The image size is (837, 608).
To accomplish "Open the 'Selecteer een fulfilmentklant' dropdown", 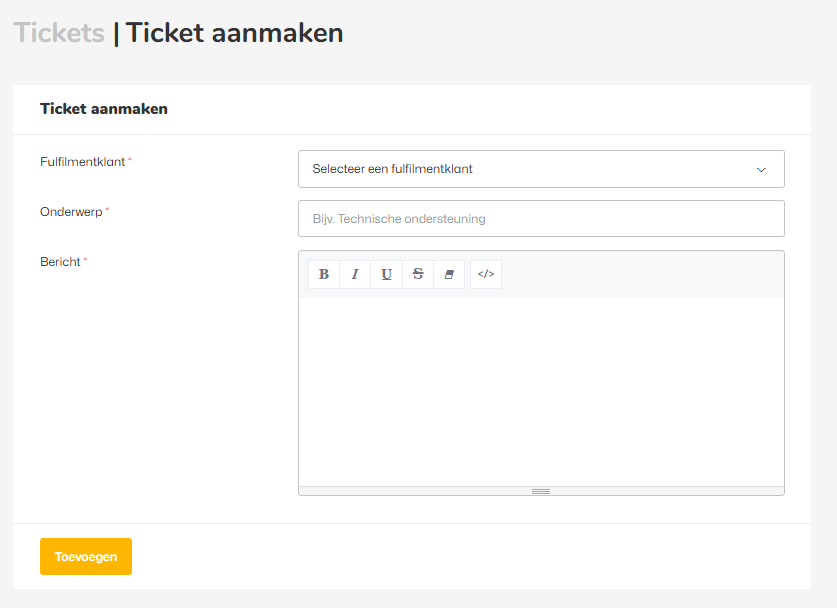I will (x=530, y=169).
